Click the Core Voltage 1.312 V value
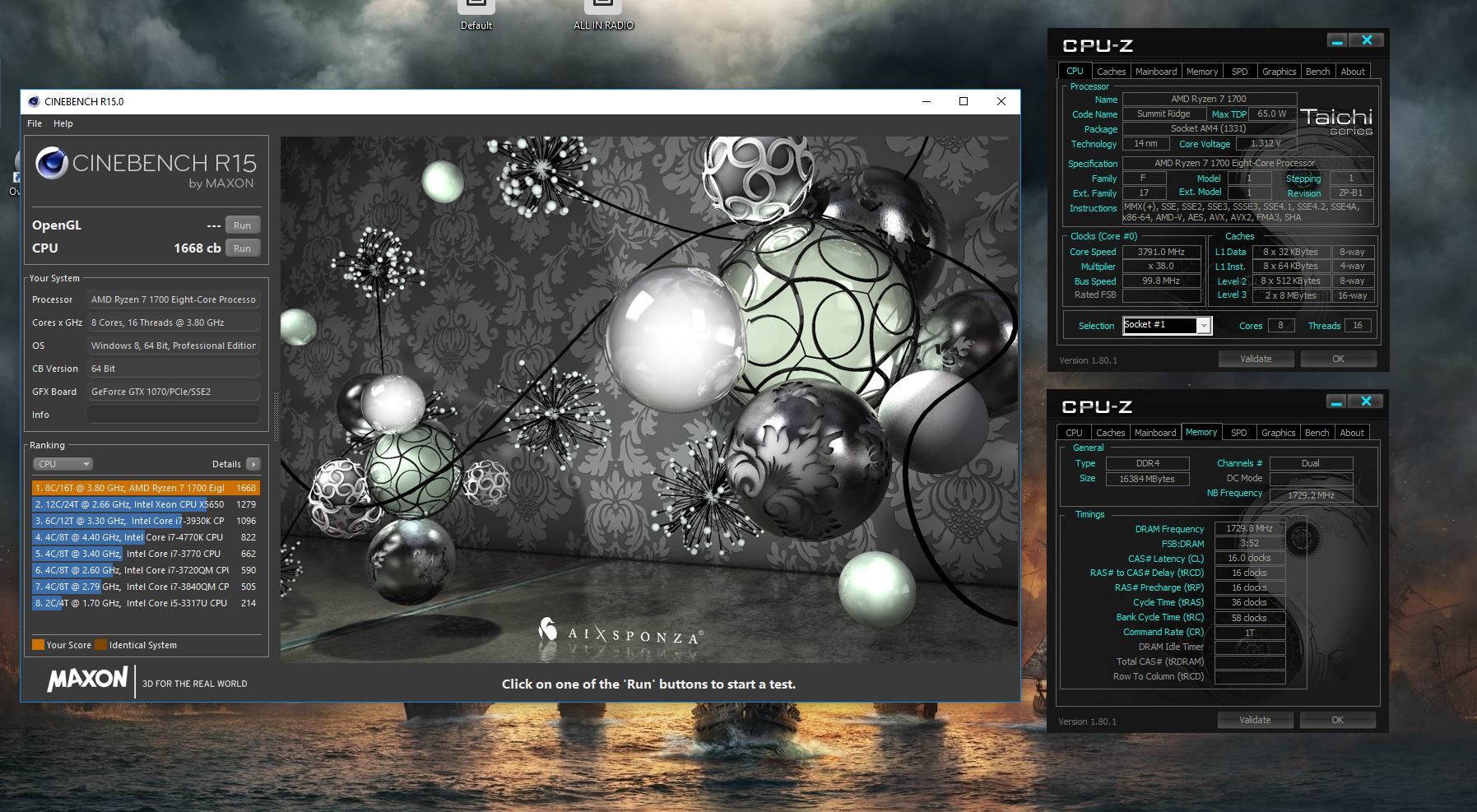 coord(1265,143)
